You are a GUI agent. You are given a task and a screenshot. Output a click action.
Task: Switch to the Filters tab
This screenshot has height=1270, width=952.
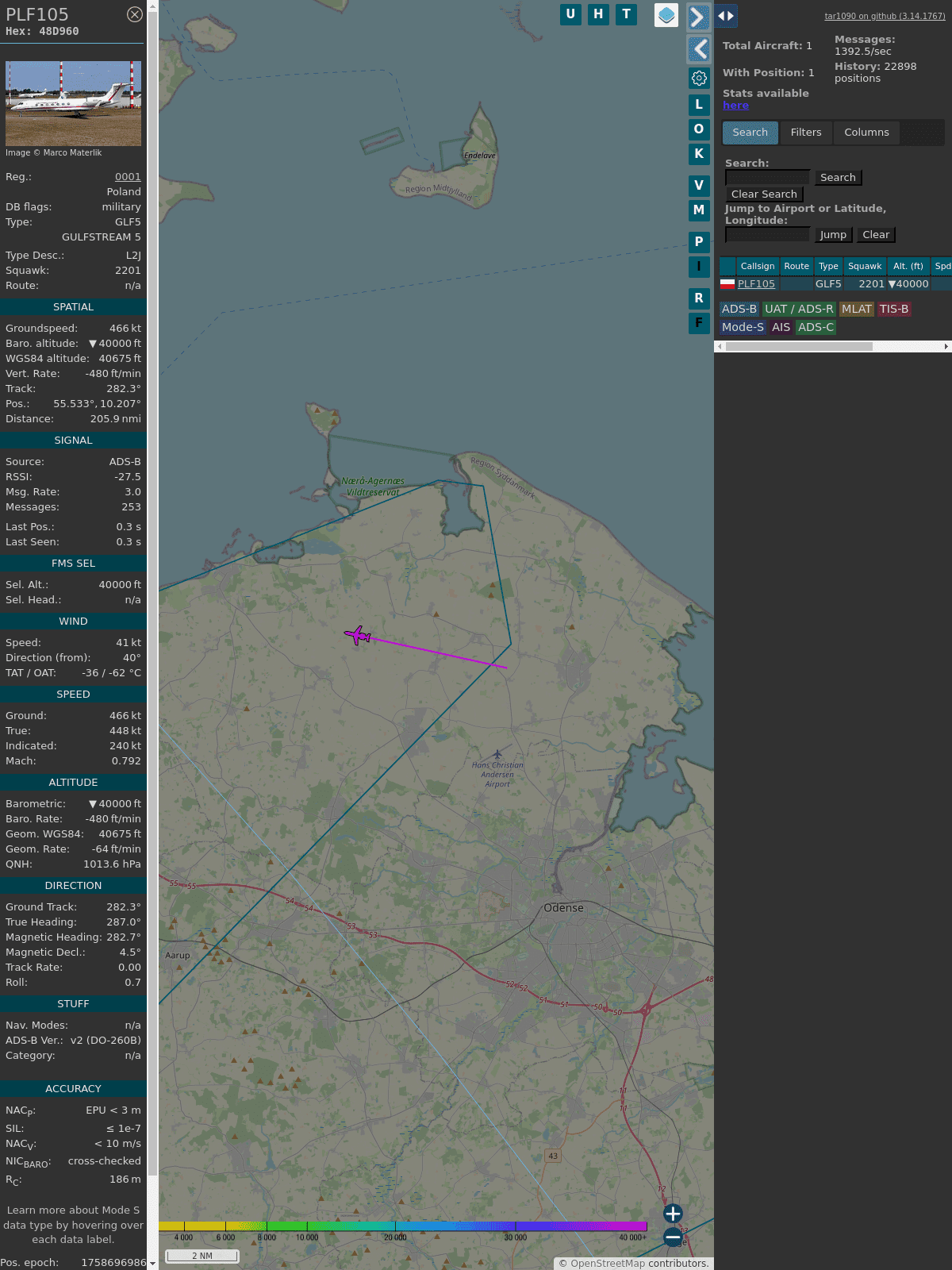coord(806,133)
